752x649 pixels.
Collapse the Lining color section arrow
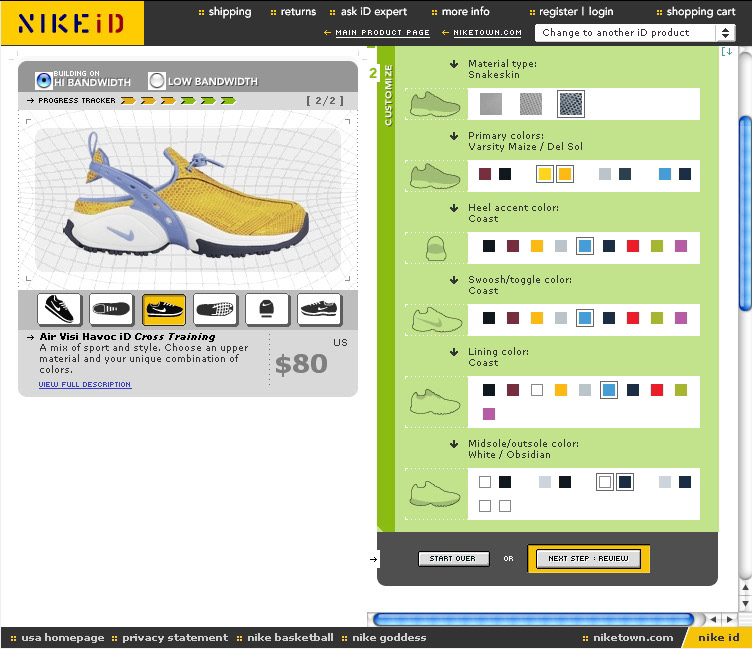(x=454, y=352)
